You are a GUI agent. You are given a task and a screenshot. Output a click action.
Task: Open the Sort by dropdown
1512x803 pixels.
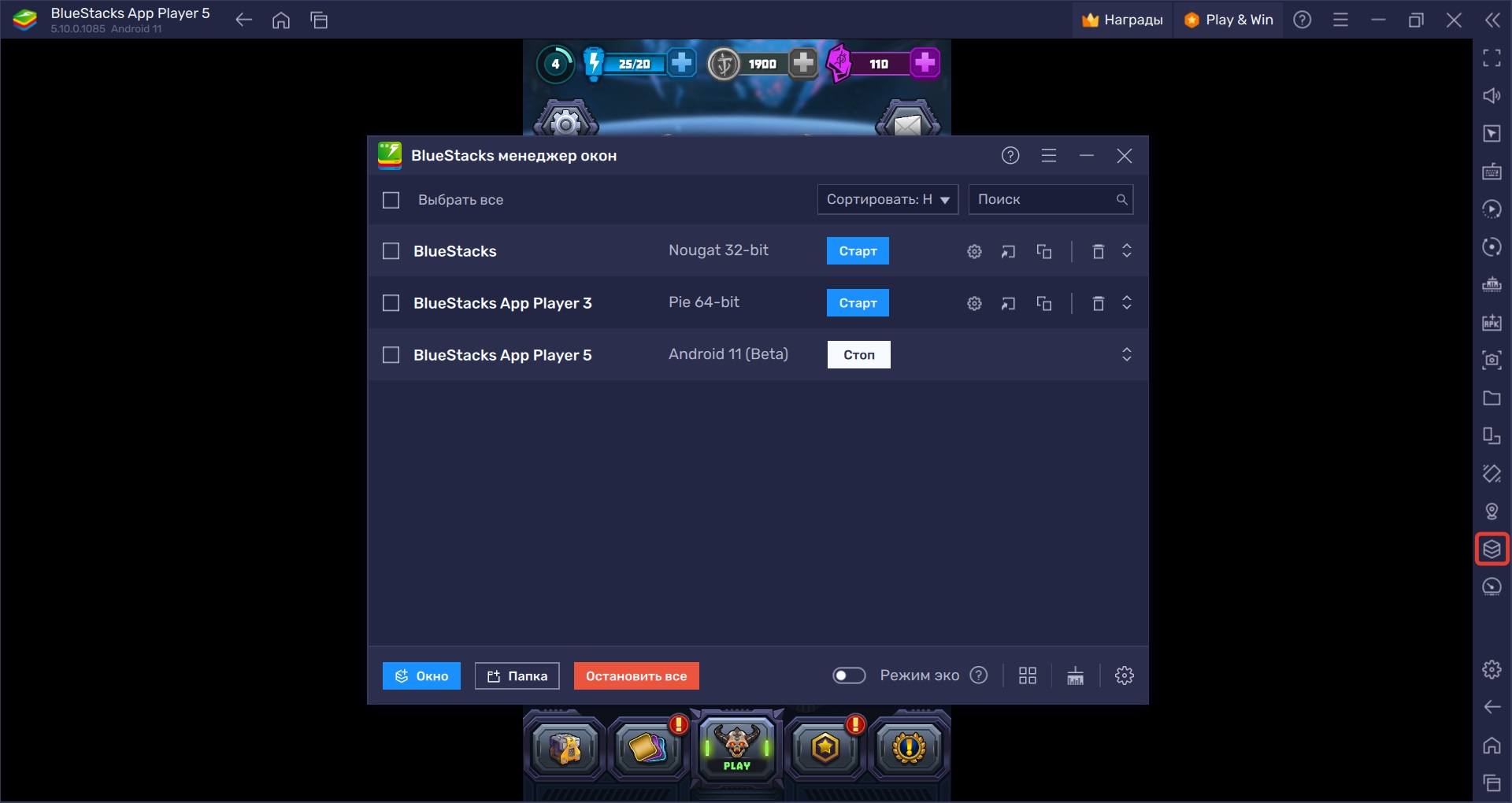(x=888, y=200)
